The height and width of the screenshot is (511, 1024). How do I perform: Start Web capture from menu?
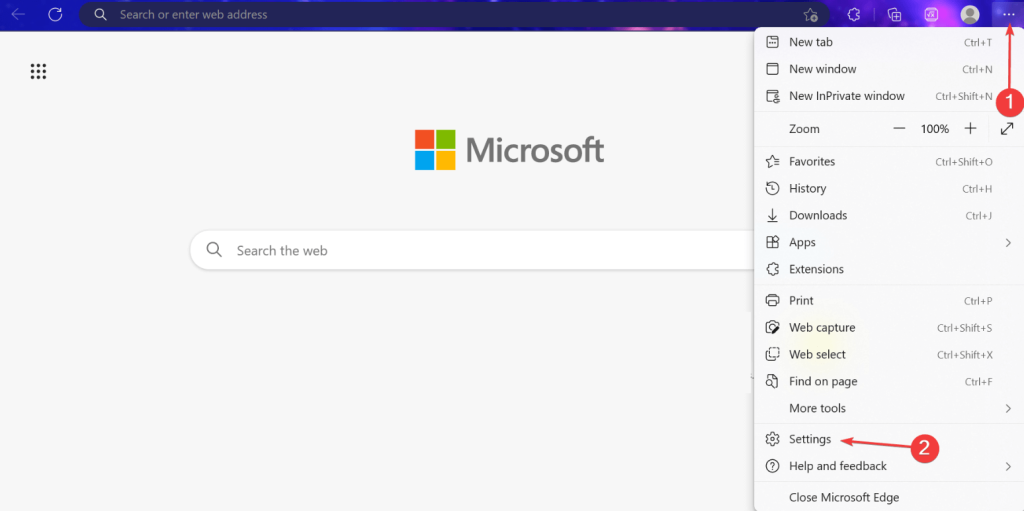[889, 327]
